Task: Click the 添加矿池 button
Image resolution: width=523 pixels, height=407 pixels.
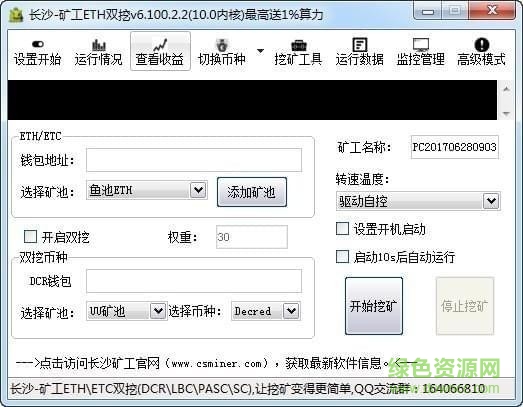Action: 252,192
